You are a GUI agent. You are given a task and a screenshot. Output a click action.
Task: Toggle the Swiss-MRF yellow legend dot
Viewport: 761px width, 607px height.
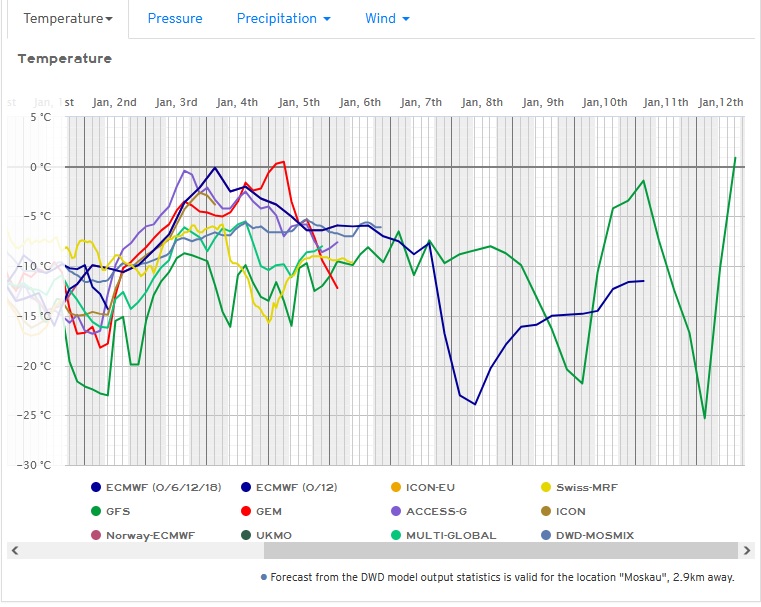(546, 487)
